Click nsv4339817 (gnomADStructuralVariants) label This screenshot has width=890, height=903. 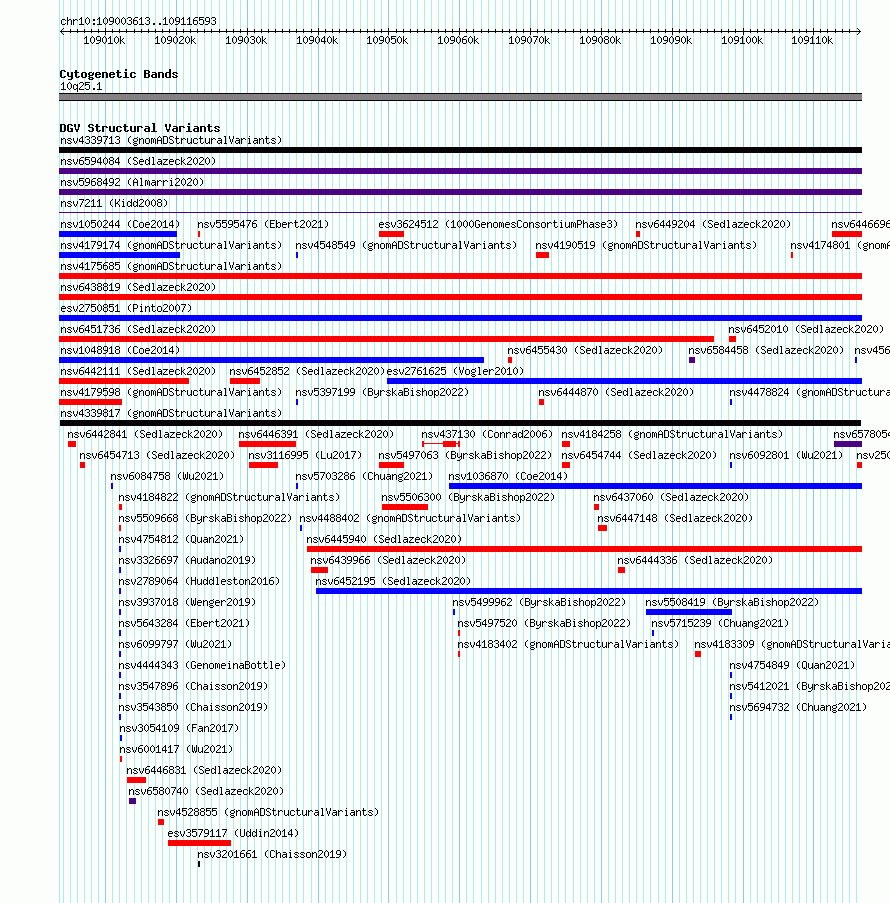[x=171, y=413]
